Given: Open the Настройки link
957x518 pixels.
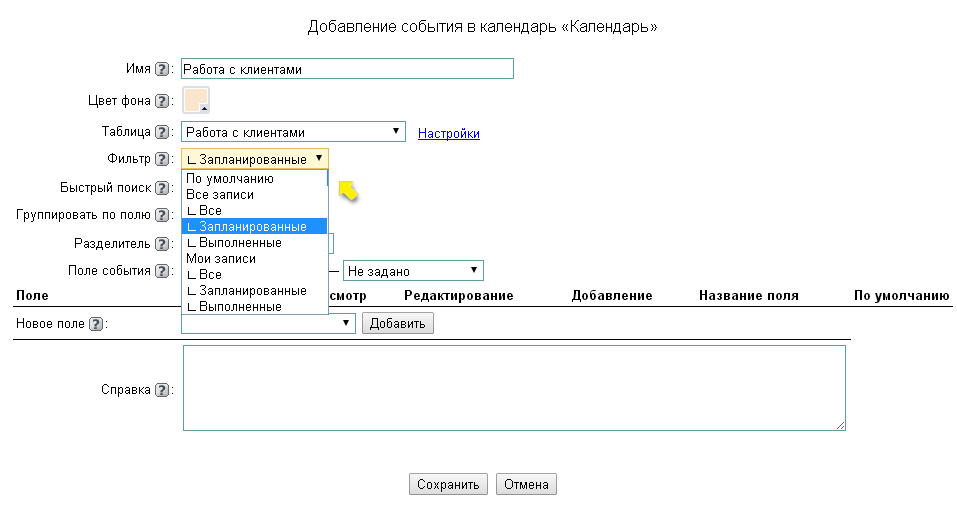Looking at the screenshot, I should [449, 133].
